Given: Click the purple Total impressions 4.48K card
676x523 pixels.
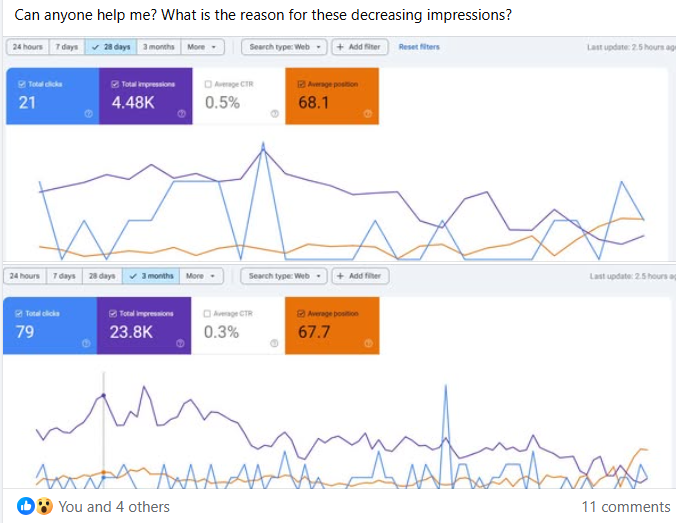Looking at the screenshot, I should [146, 96].
